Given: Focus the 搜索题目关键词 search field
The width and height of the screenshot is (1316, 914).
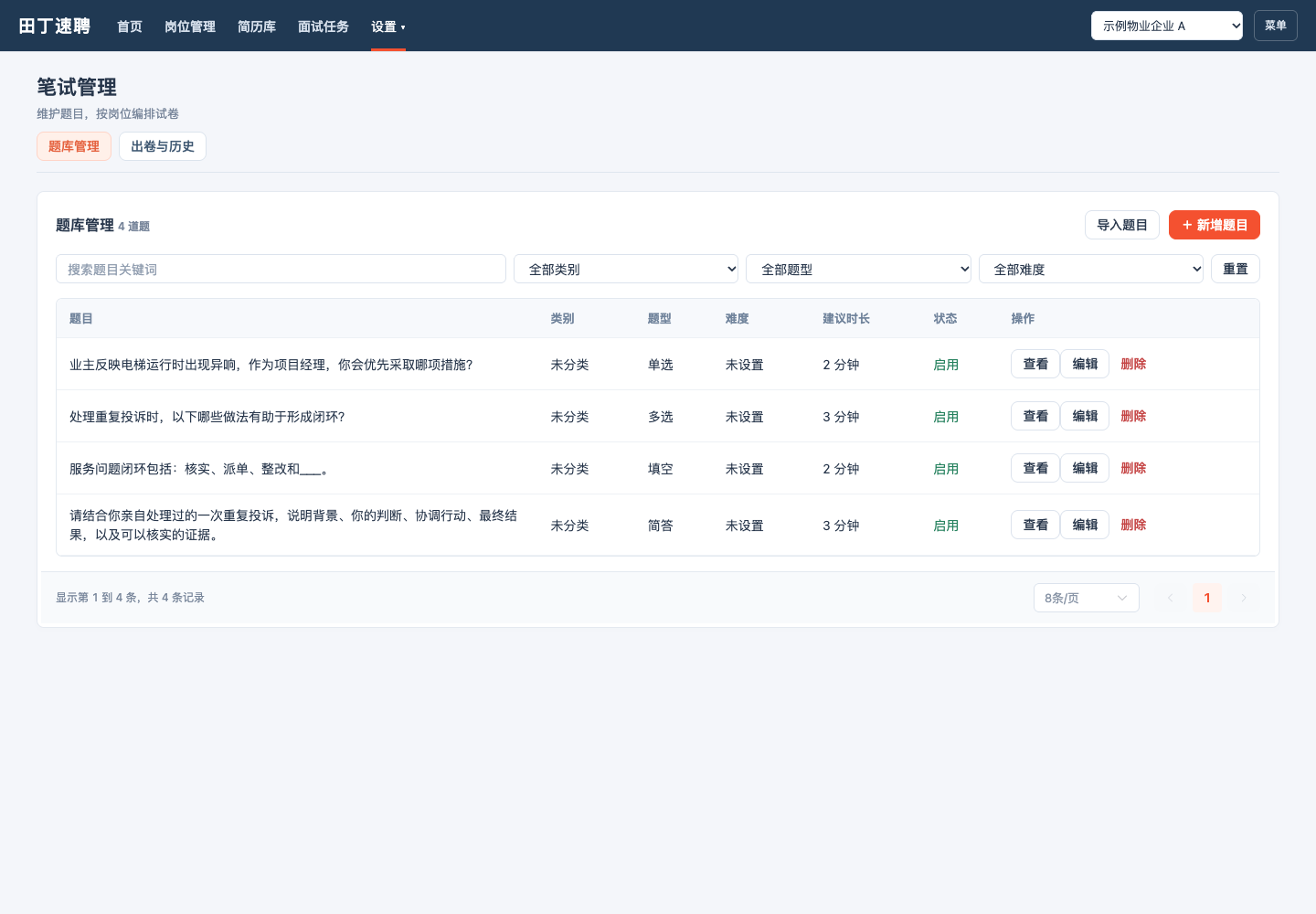Looking at the screenshot, I should [x=281, y=269].
